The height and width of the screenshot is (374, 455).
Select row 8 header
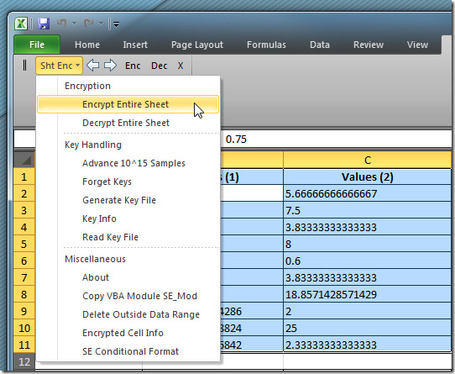[24, 294]
